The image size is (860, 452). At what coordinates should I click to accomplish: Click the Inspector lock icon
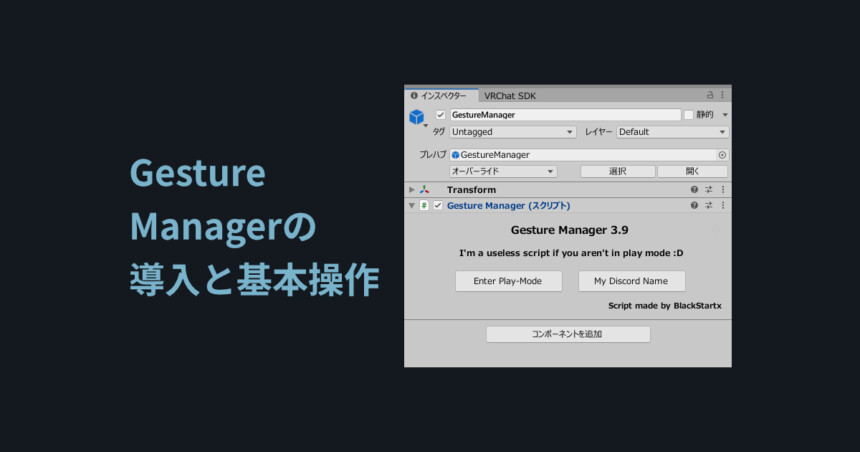click(710, 95)
